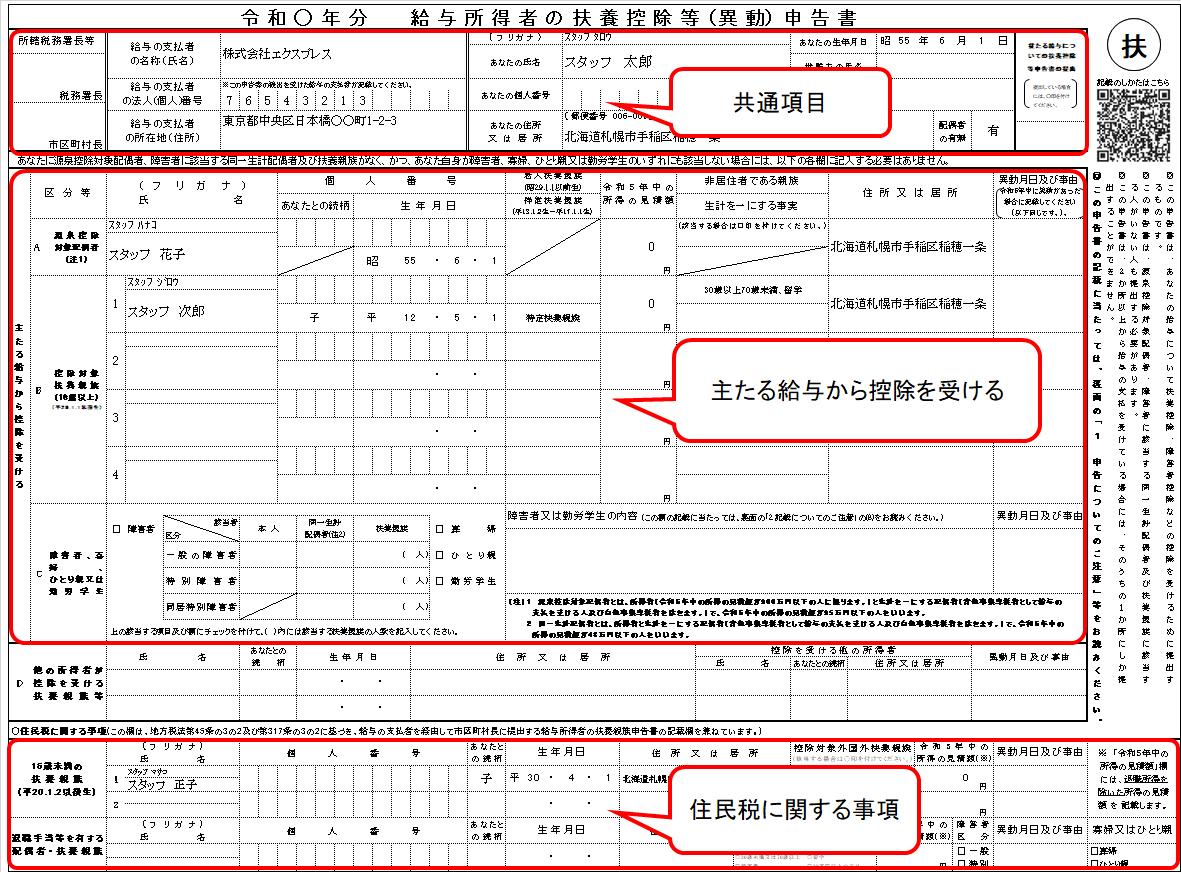1181x872 pixels.
Task: Click the 30歳以上70歳未満、留学 text
Action: tap(752, 291)
